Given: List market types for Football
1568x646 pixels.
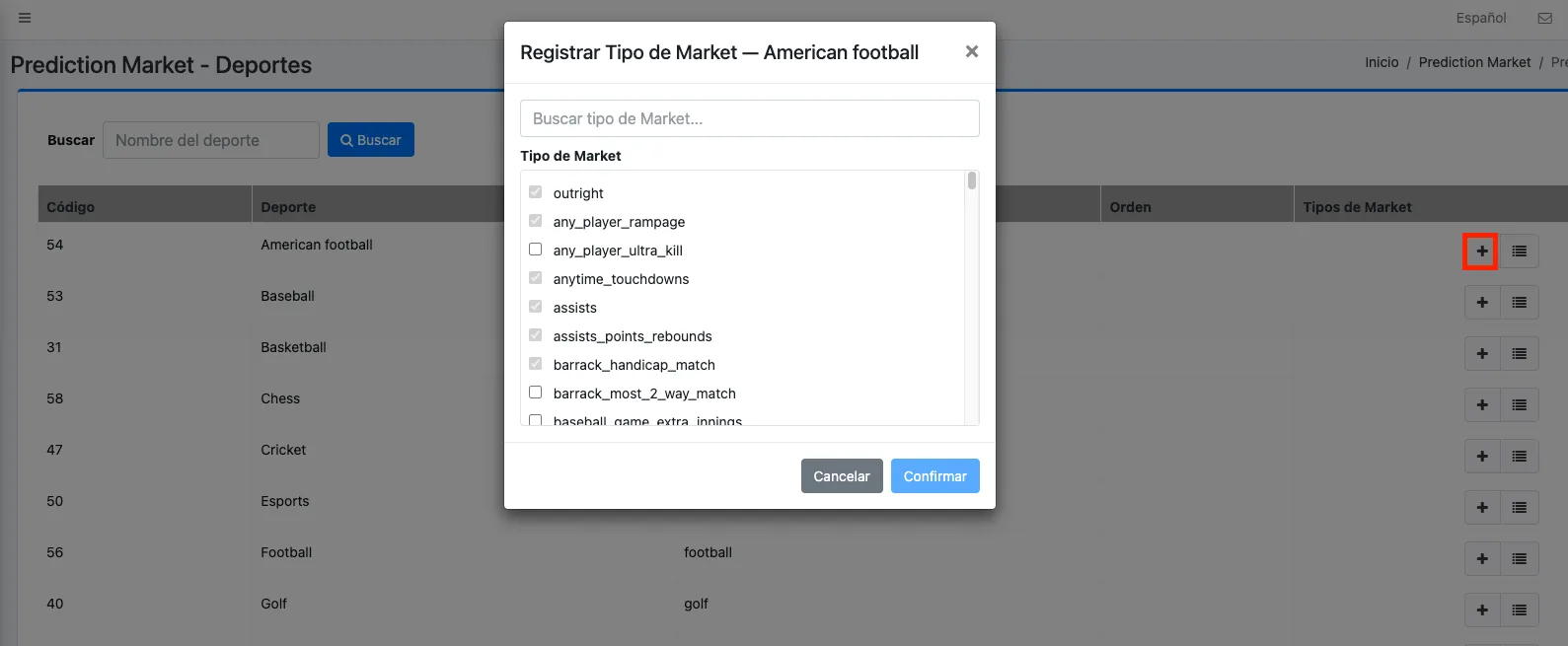Looking at the screenshot, I should 1520,559.
